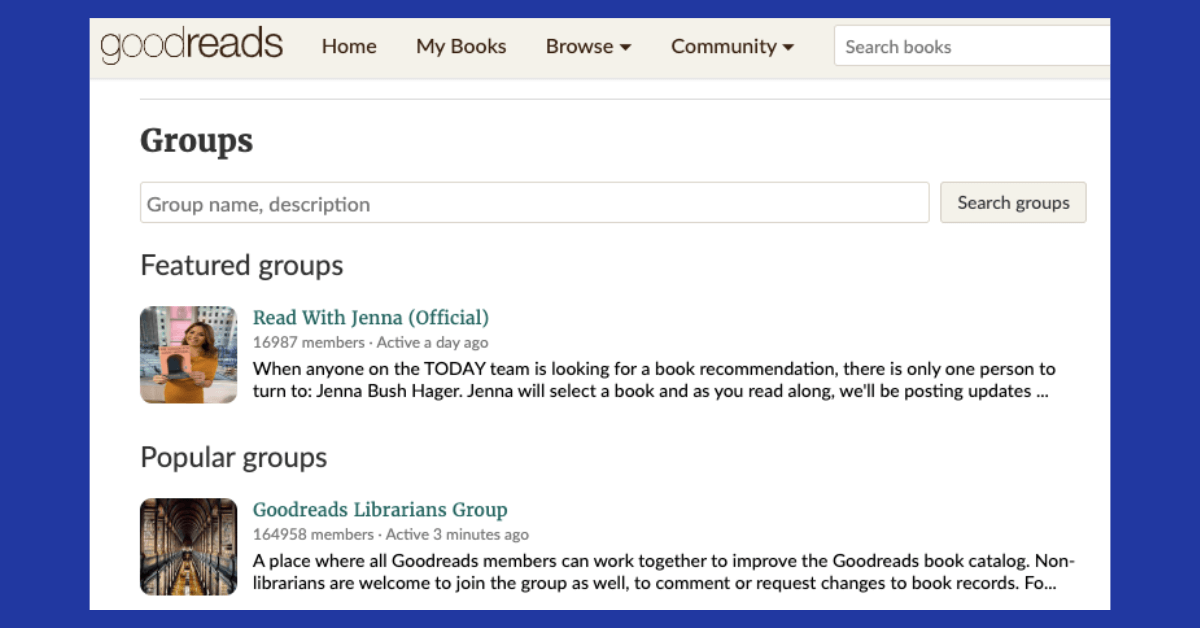Expand the Community navigation chevron
Viewport: 1200px width, 628px height.
coord(789,46)
